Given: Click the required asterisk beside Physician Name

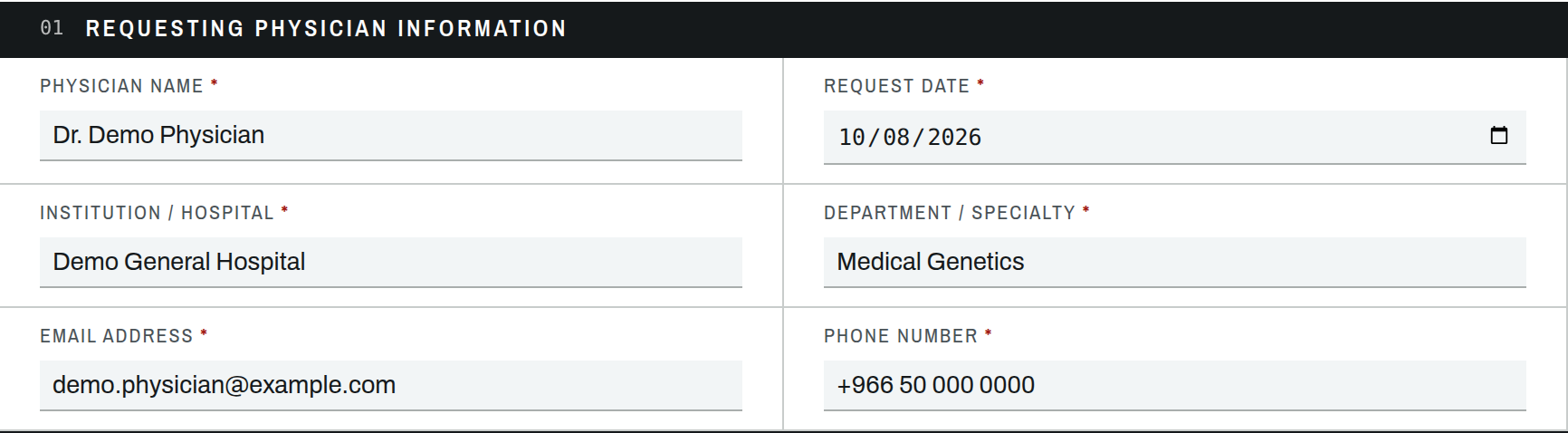Looking at the screenshot, I should (x=215, y=84).
